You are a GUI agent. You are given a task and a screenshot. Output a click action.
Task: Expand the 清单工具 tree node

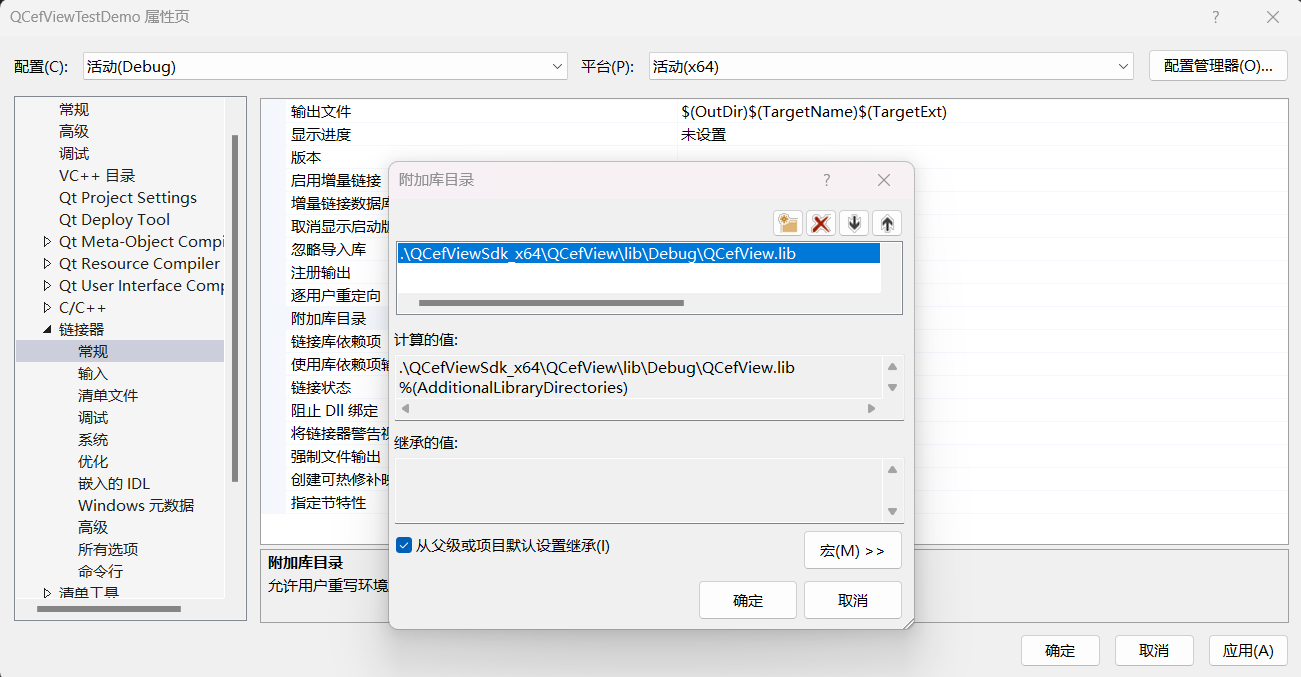click(47, 593)
